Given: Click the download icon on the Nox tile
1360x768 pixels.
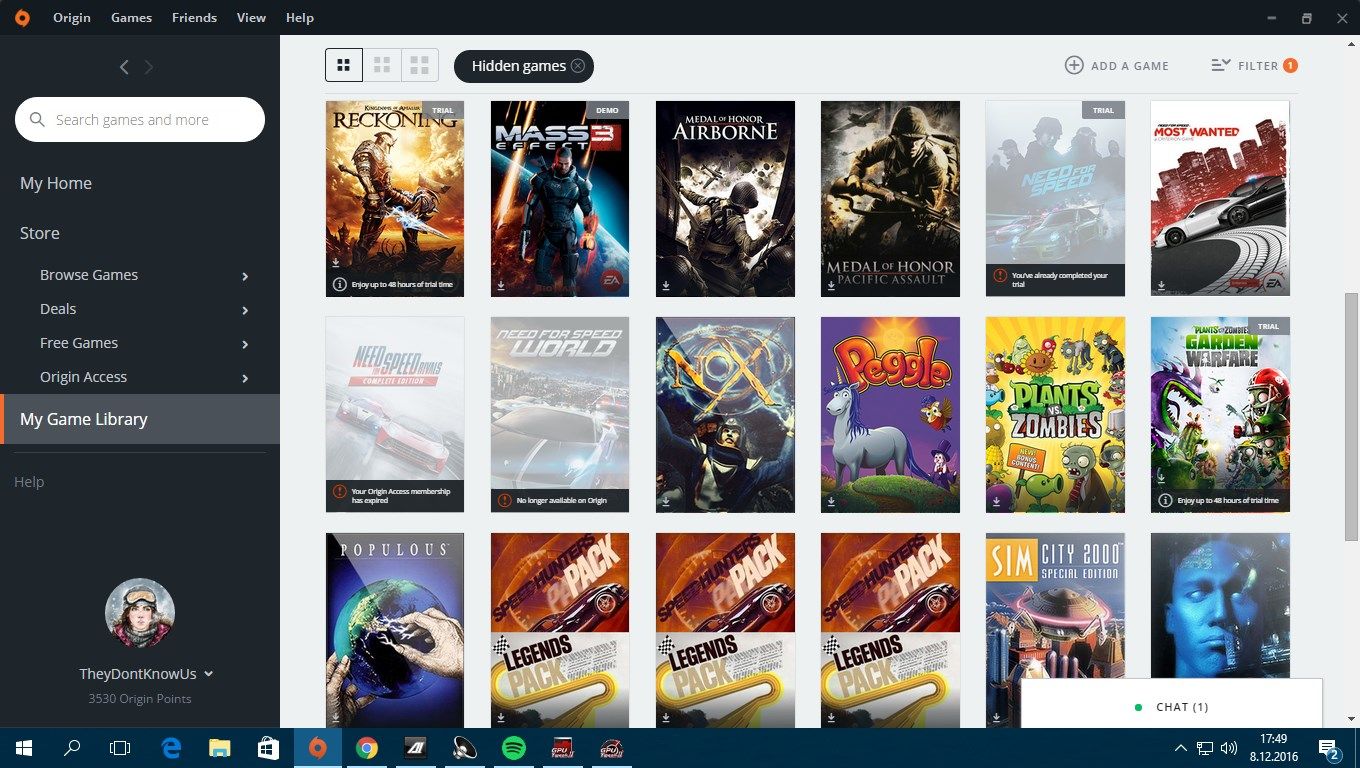Looking at the screenshot, I should click(x=665, y=502).
